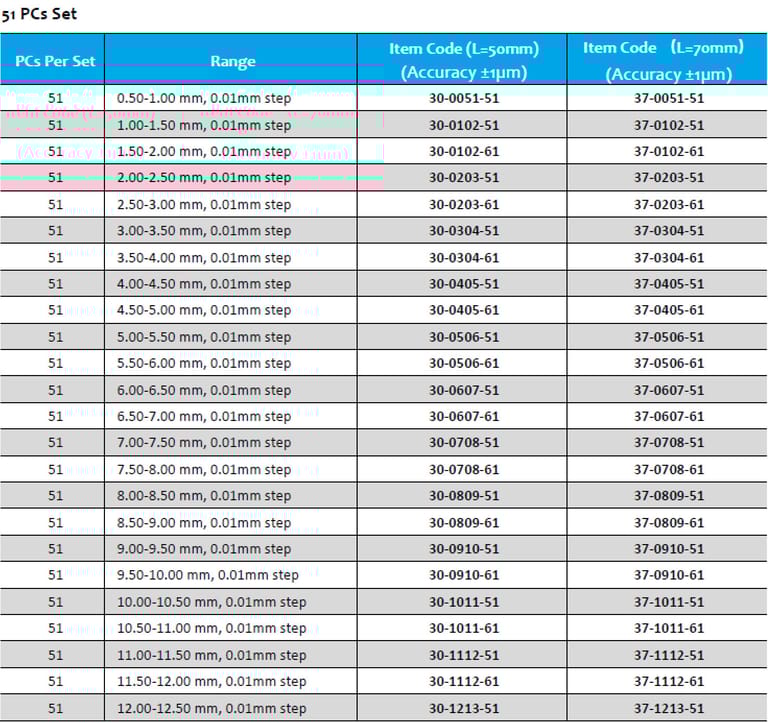768x723 pixels.
Task: Select the 10.00-10.50 mm range cell
Action: [x=211, y=602]
